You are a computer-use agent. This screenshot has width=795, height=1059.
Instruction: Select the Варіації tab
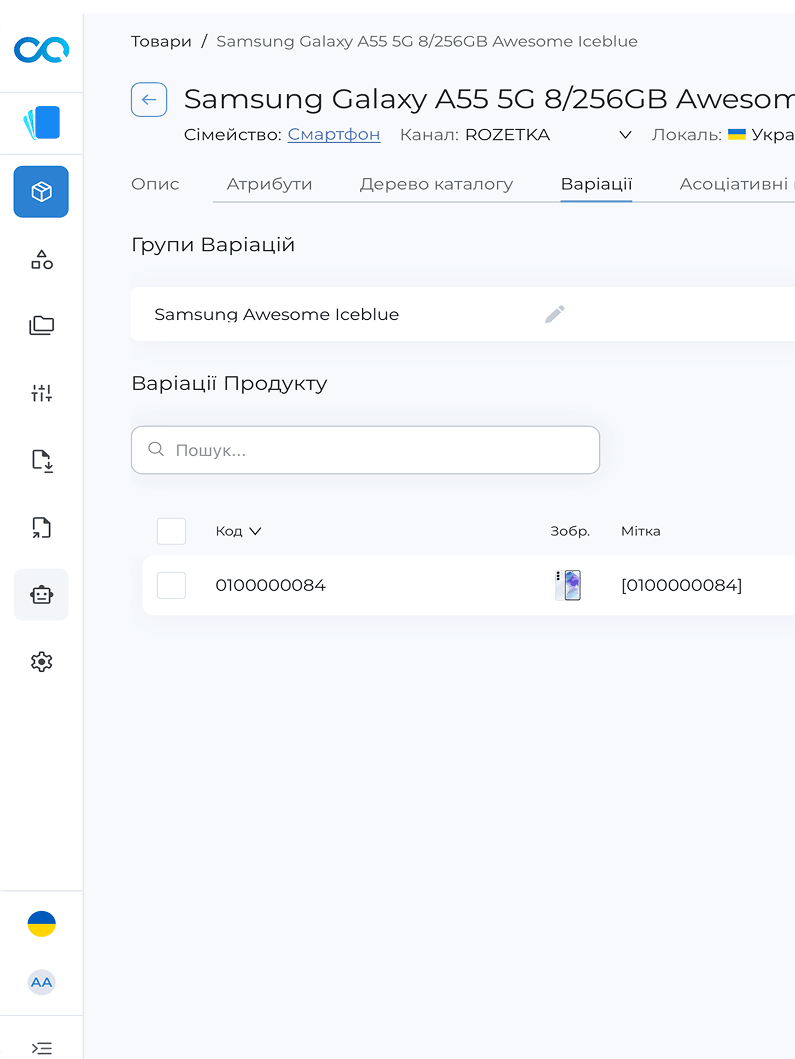596,184
